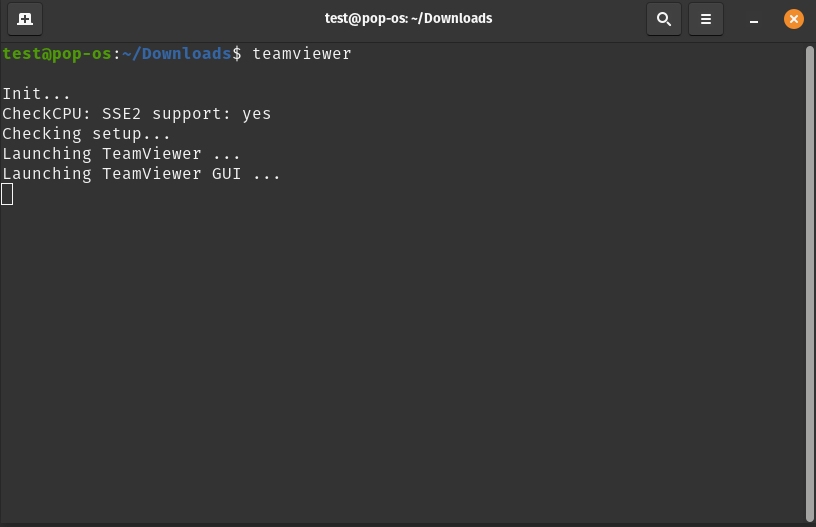Open a new terminal tab
Screen dimensions: 816x527
(24, 19)
